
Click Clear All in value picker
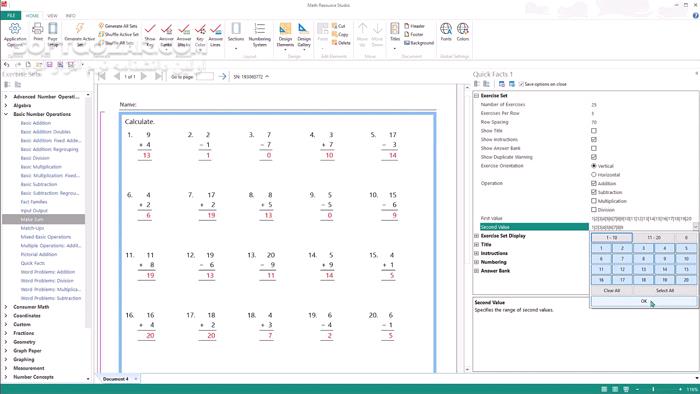click(612, 290)
